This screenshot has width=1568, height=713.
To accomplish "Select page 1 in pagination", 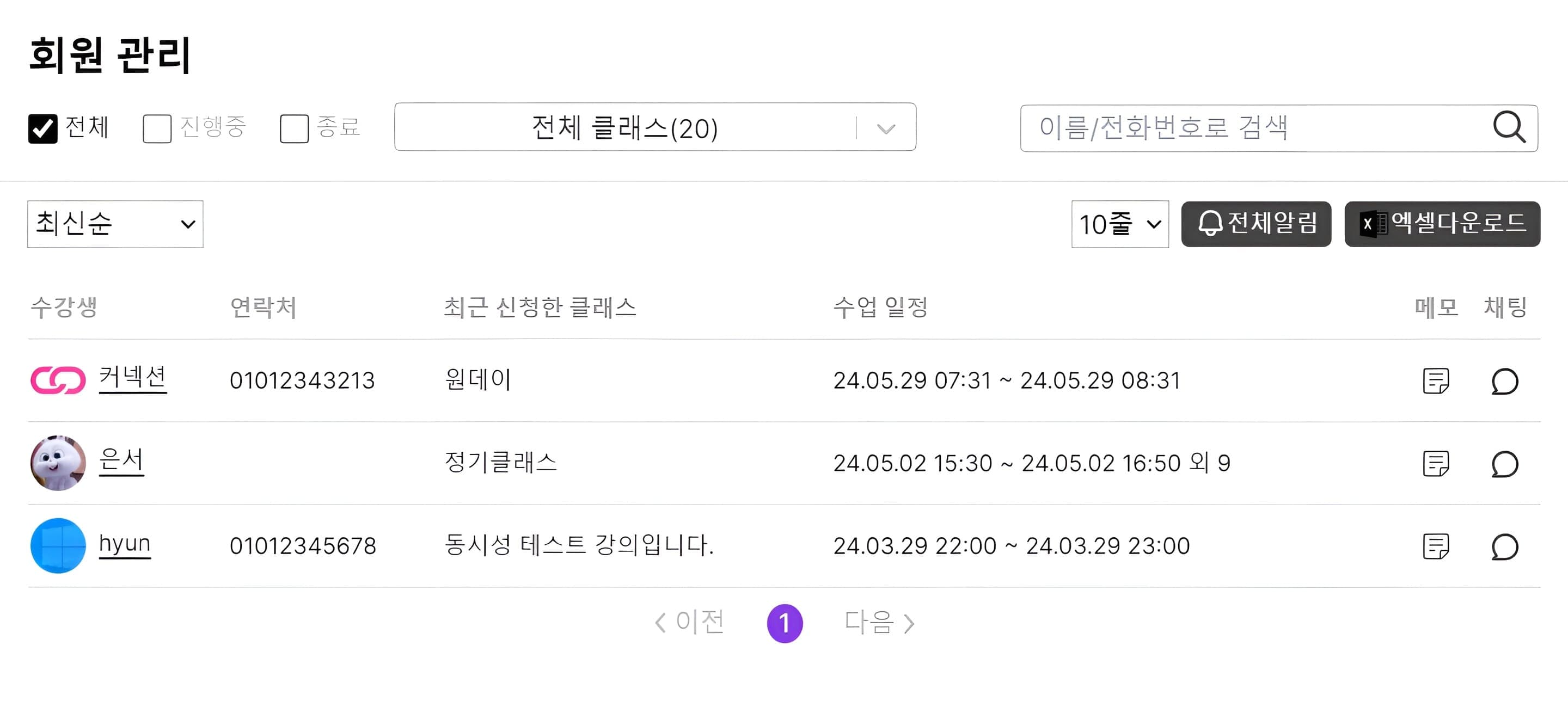I will pyautogui.click(x=785, y=622).
